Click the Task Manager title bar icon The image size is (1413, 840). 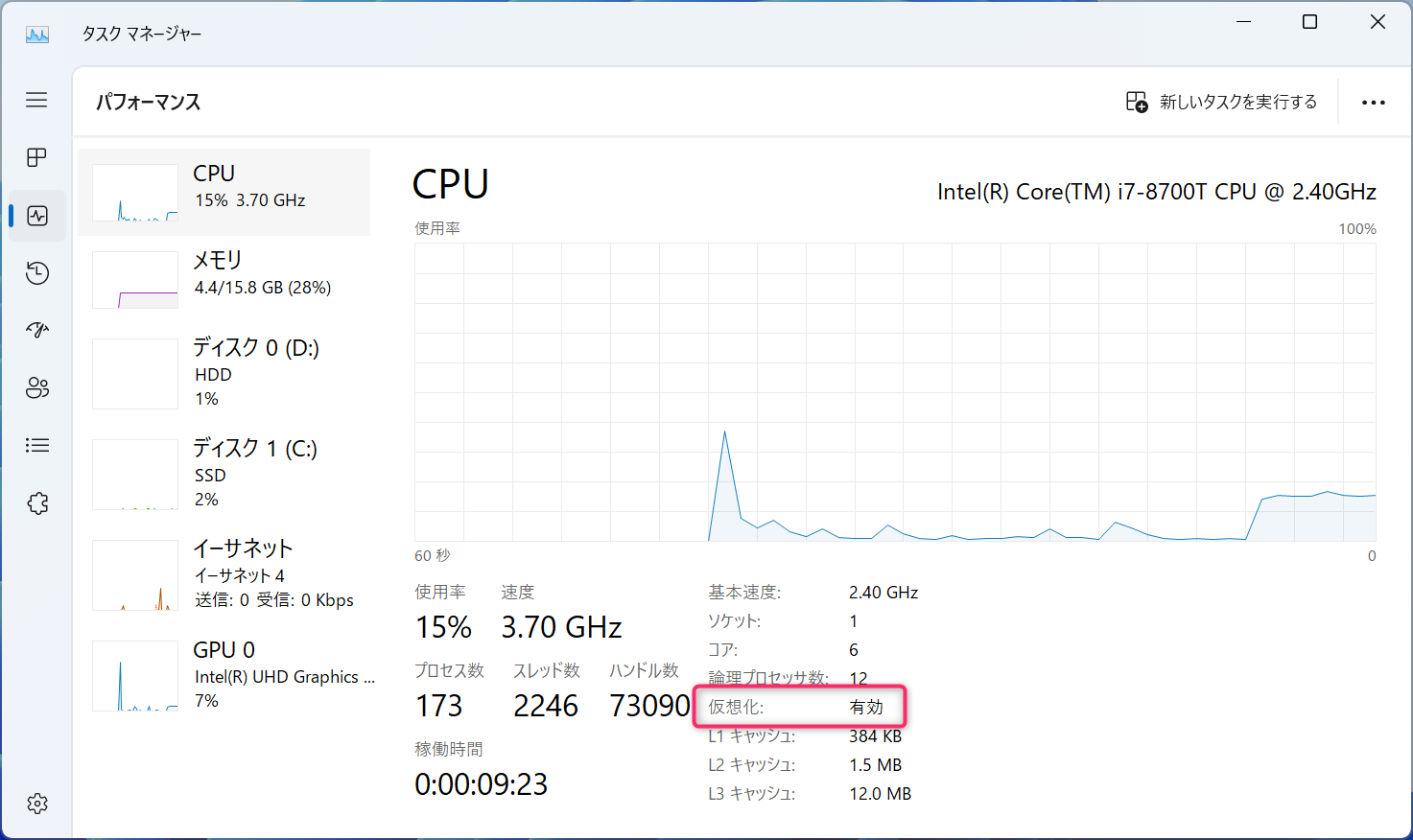pyautogui.click(x=37, y=35)
